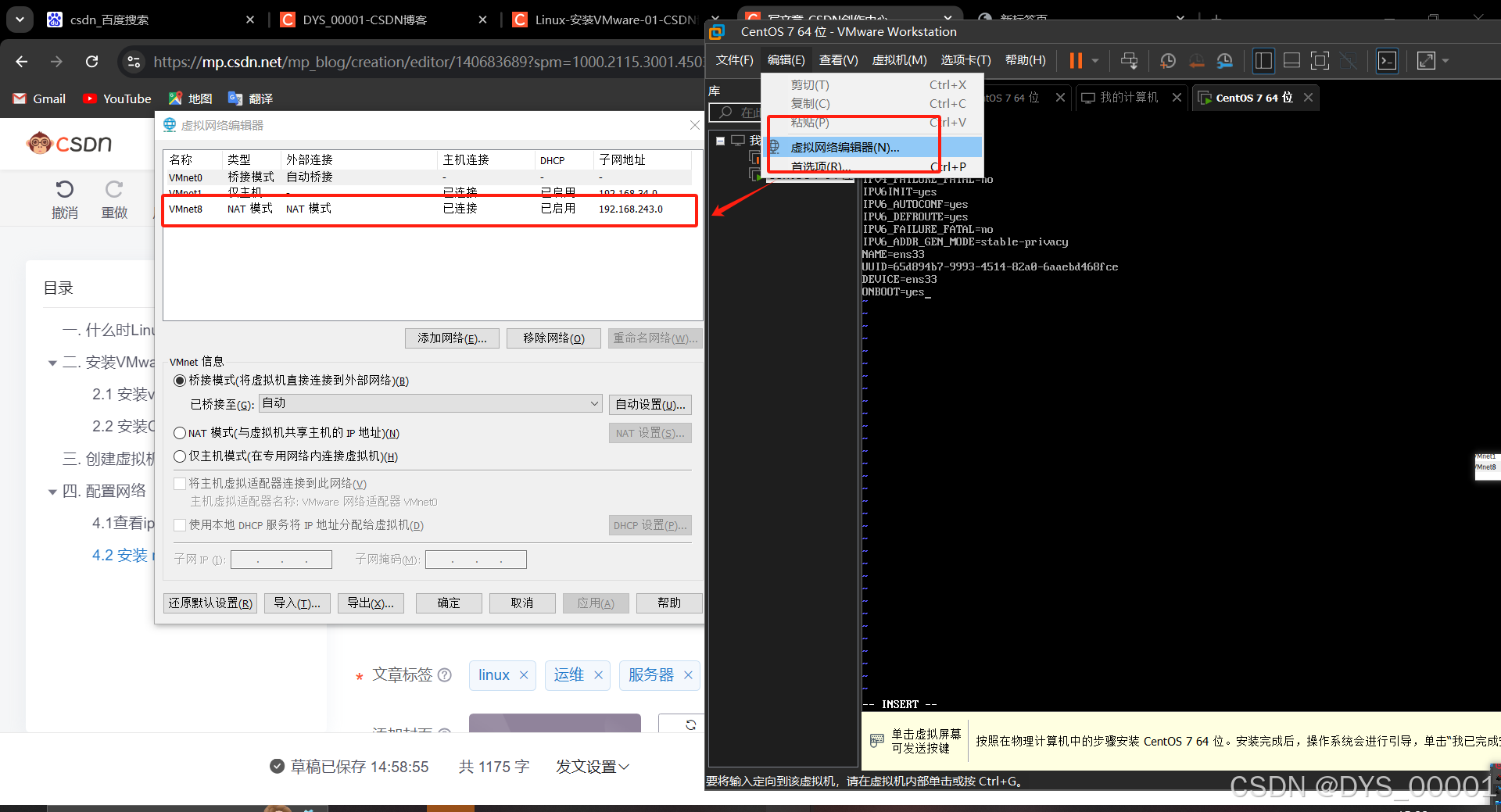Select 复制(C) in the edit menu
Image resolution: width=1501 pixels, height=812 pixels.
(872, 103)
